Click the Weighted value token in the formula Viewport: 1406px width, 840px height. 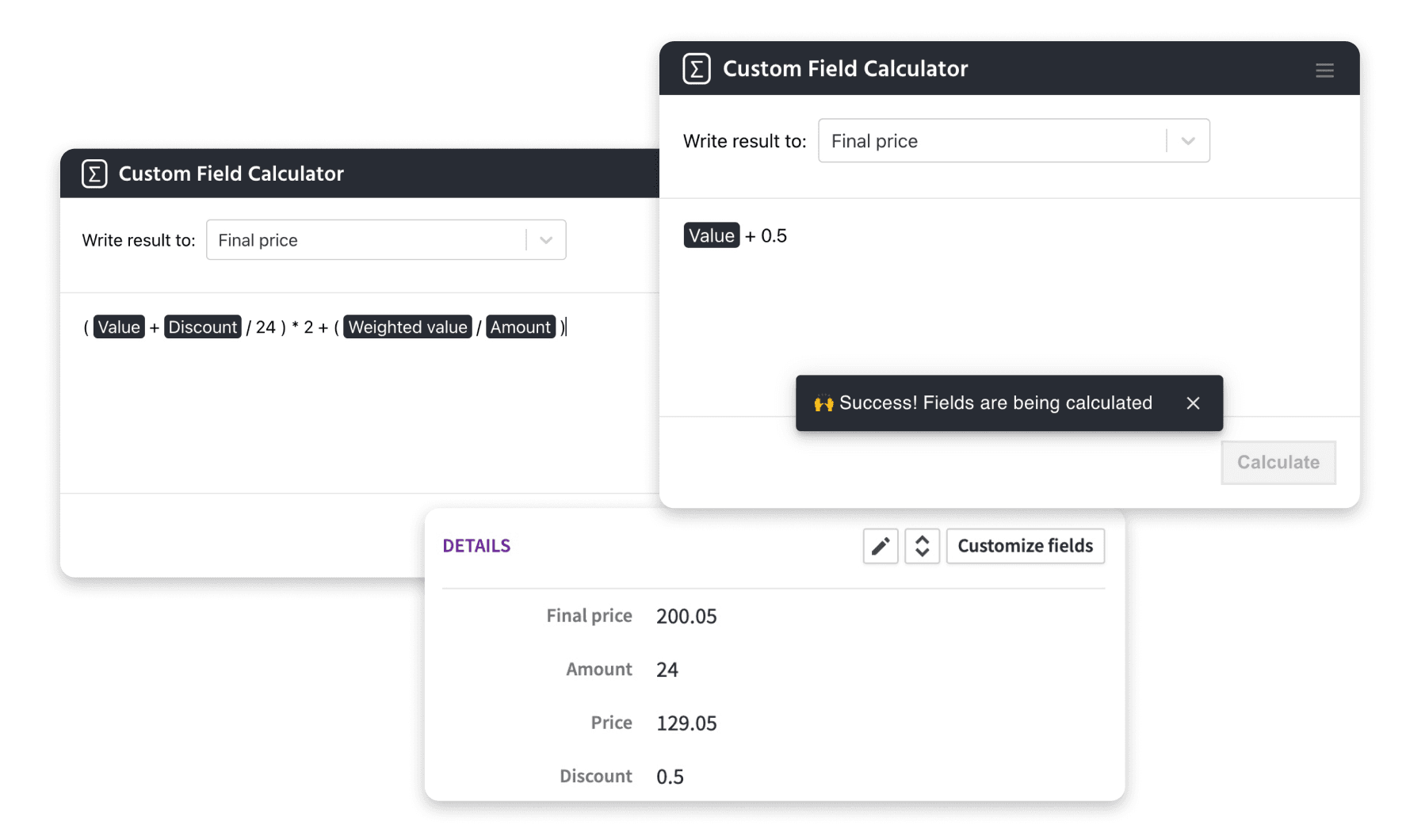coord(407,326)
